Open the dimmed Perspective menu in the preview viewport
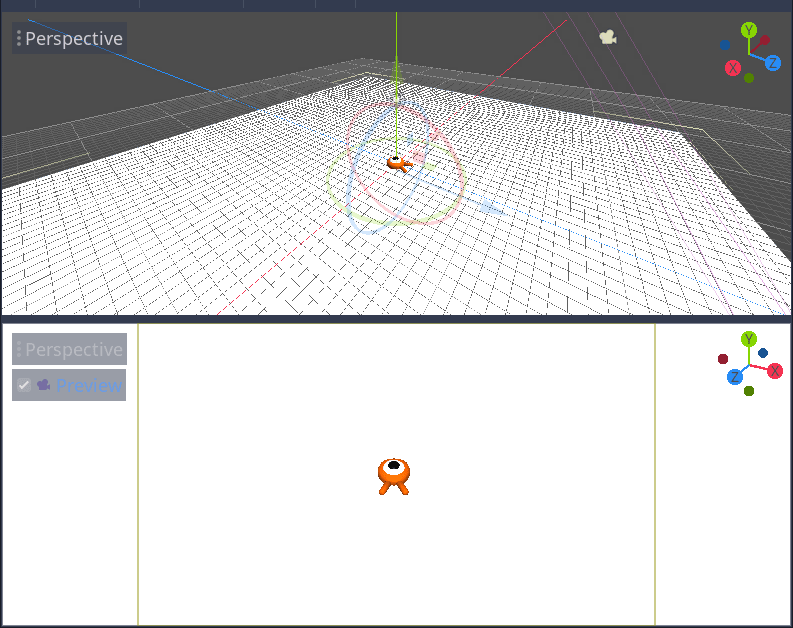The image size is (793, 628). [x=70, y=350]
